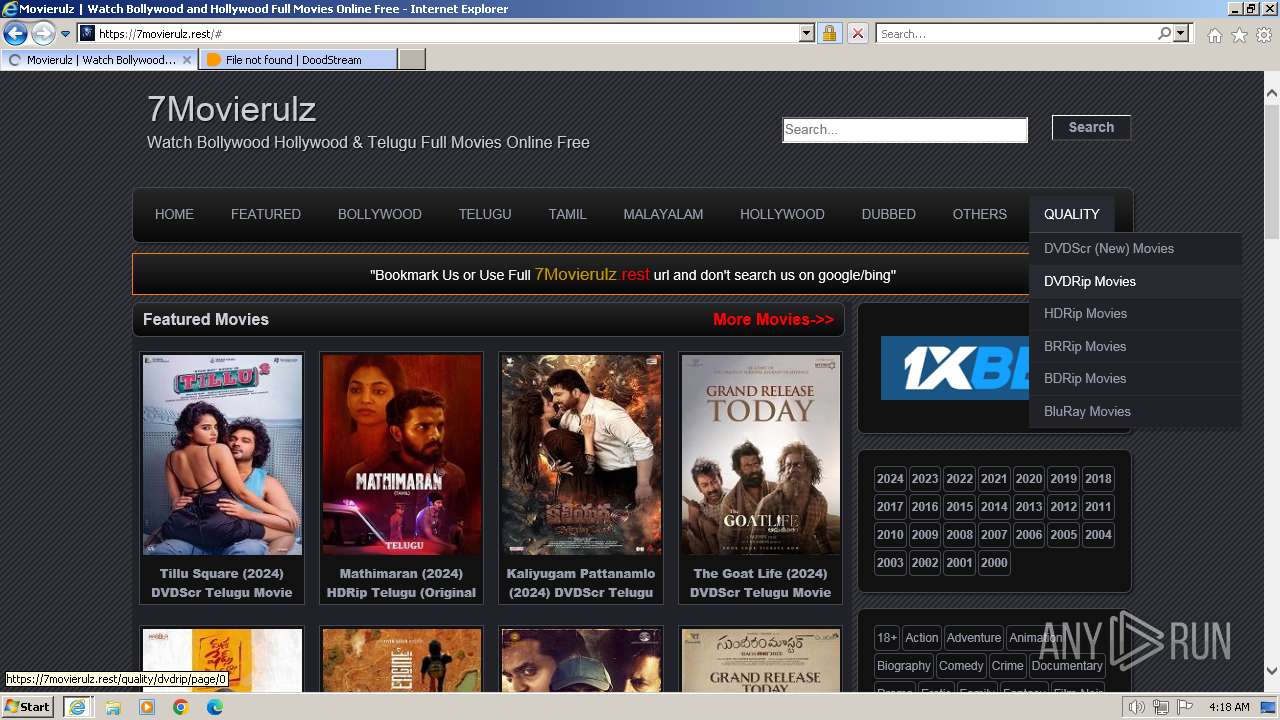Viewport: 1280px width, 720px height.
Task: Click the security lock icon in address bar
Action: 829,33
